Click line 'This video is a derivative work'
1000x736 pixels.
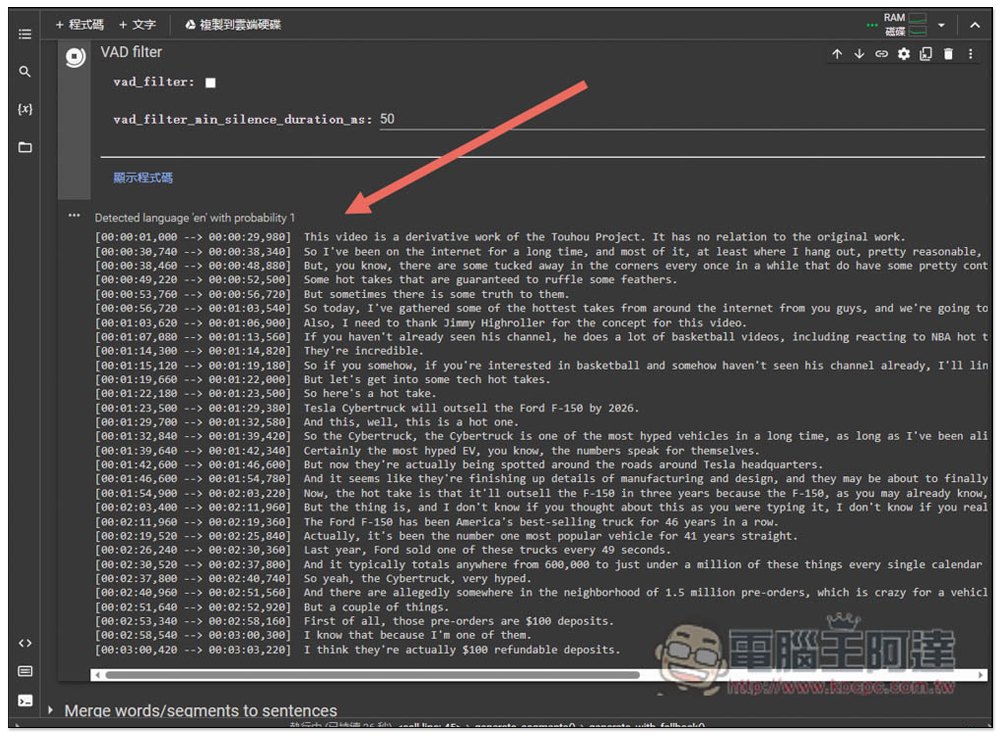click(x=605, y=237)
